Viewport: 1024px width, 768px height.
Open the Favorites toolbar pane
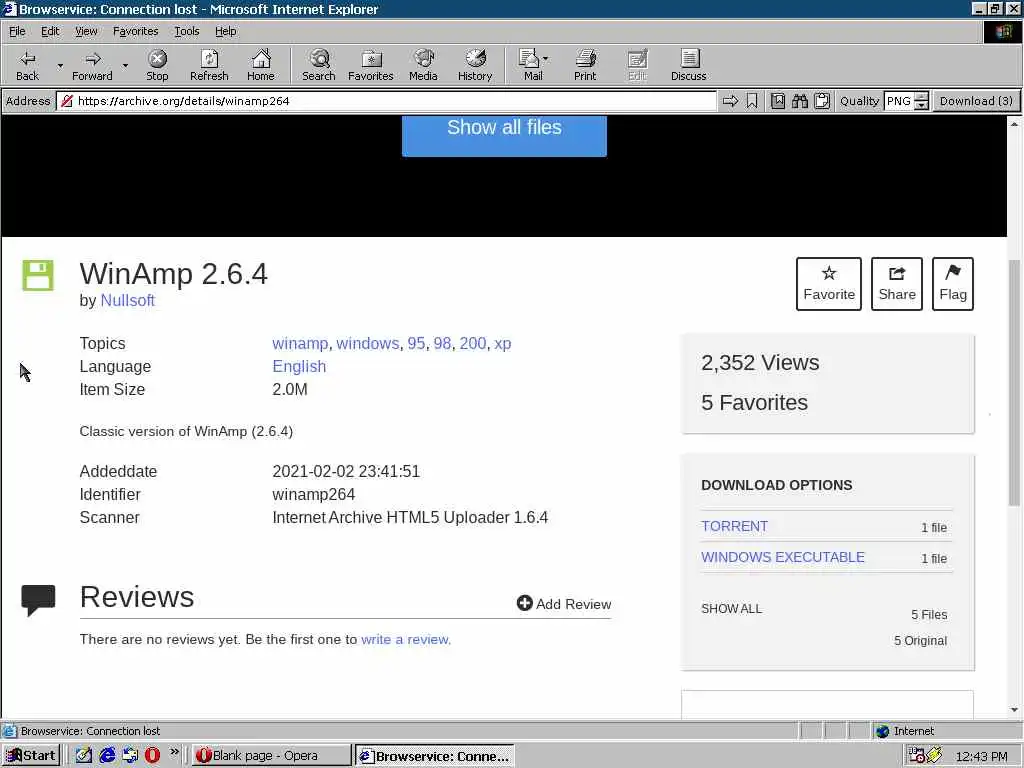click(x=371, y=65)
